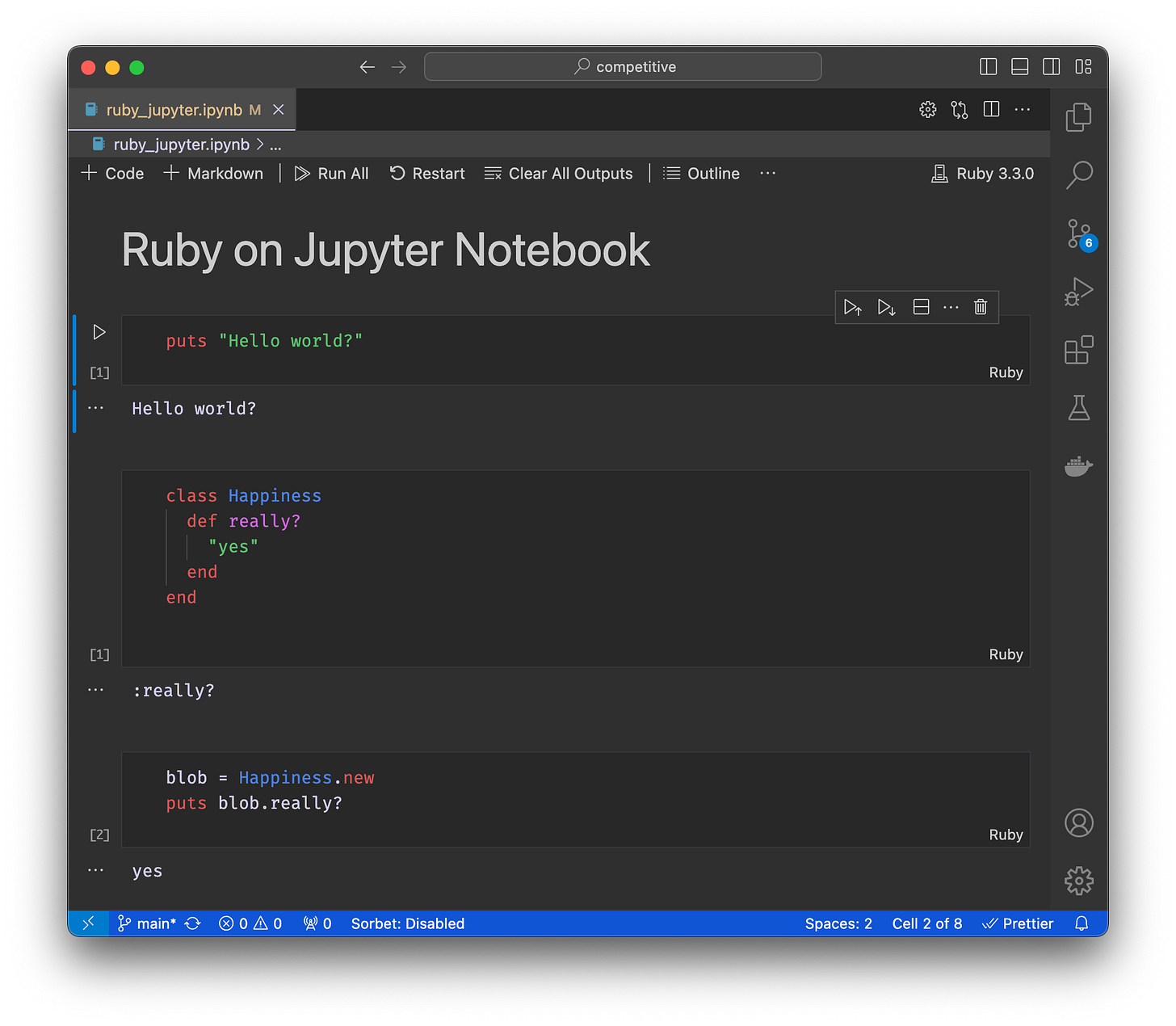The height and width of the screenshot is (1026, 1176).
Task: Delete the cell with trash icon
Action: pyautogui.click(x=980, y=307)
